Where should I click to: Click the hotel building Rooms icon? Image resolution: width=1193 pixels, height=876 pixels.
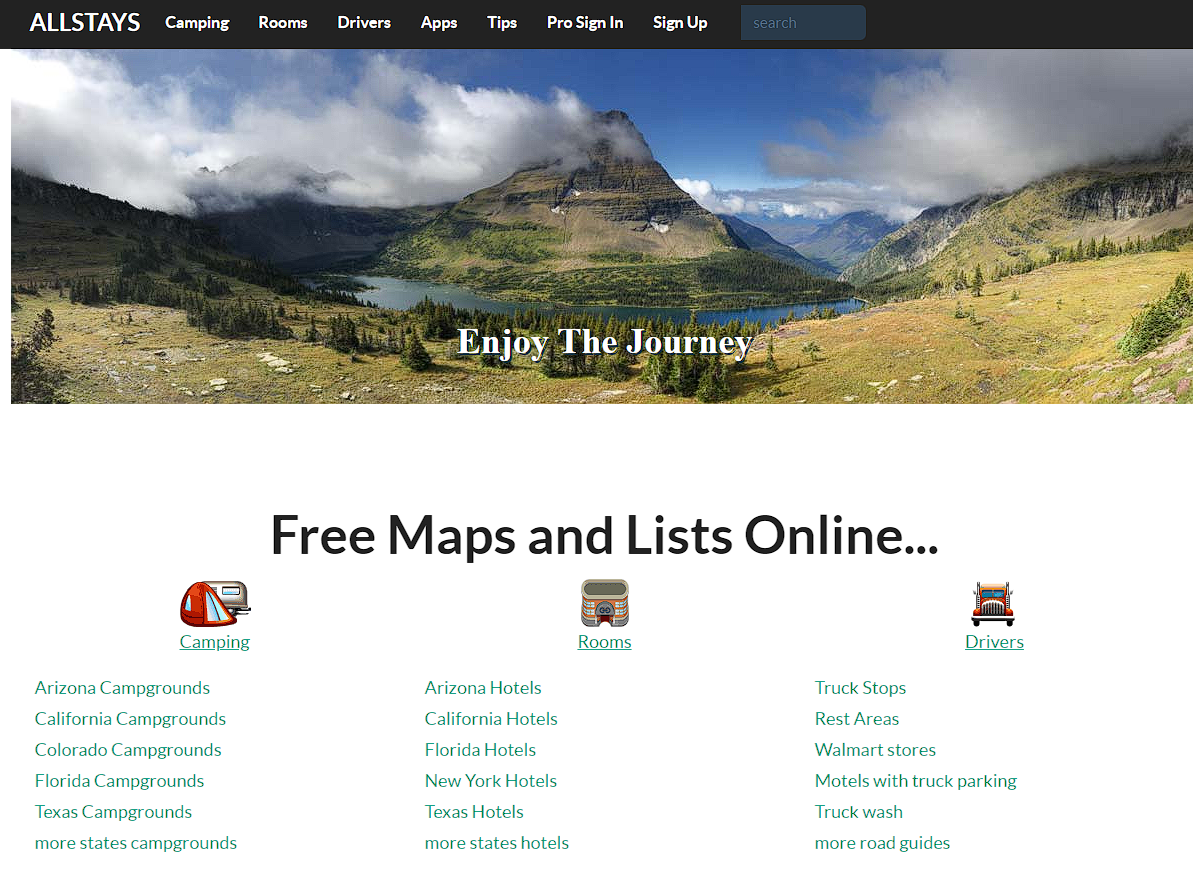[x=605, y=603]
